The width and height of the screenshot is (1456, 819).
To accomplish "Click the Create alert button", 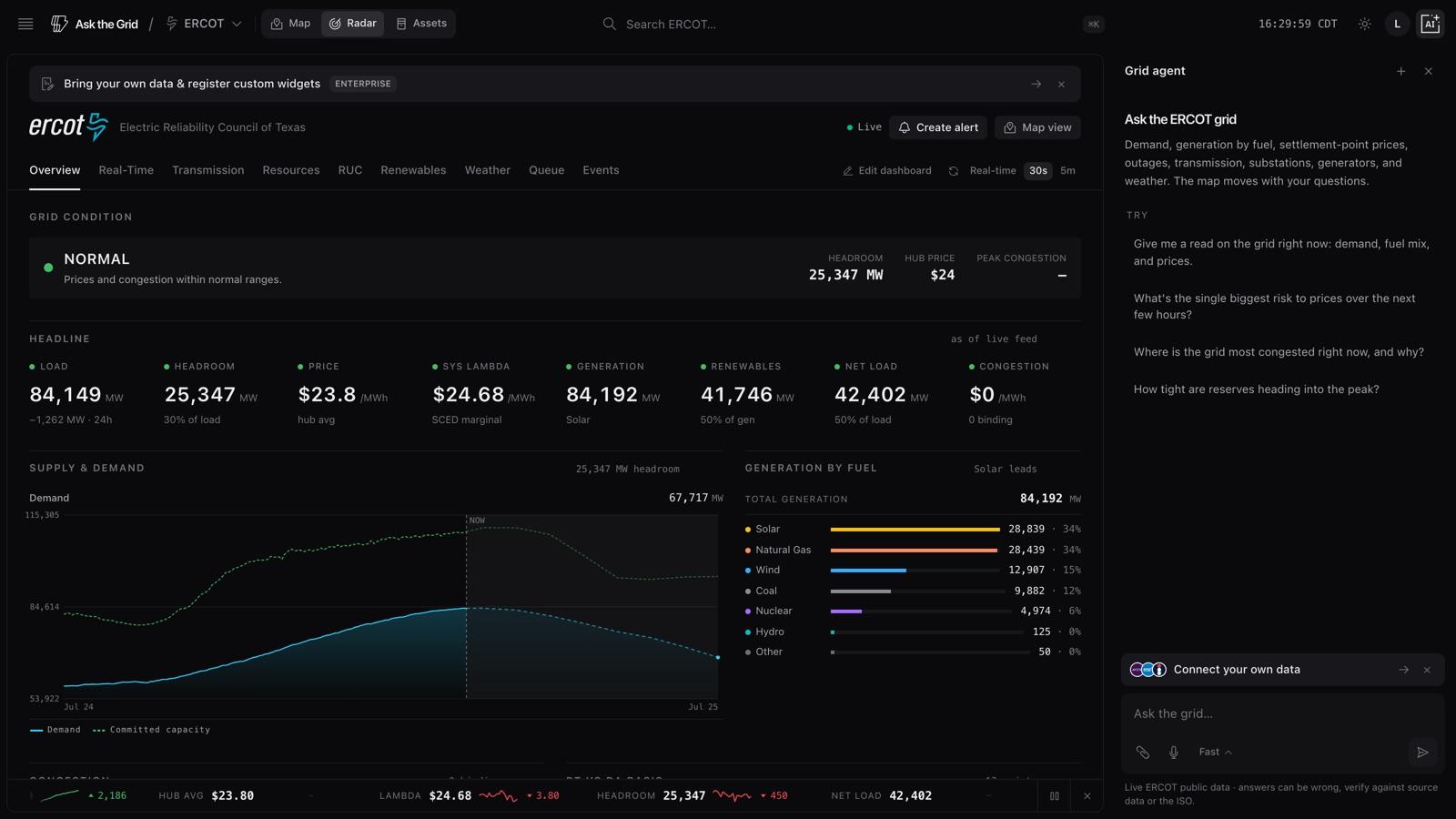I will pyautogui.click(x=938, y=127).
